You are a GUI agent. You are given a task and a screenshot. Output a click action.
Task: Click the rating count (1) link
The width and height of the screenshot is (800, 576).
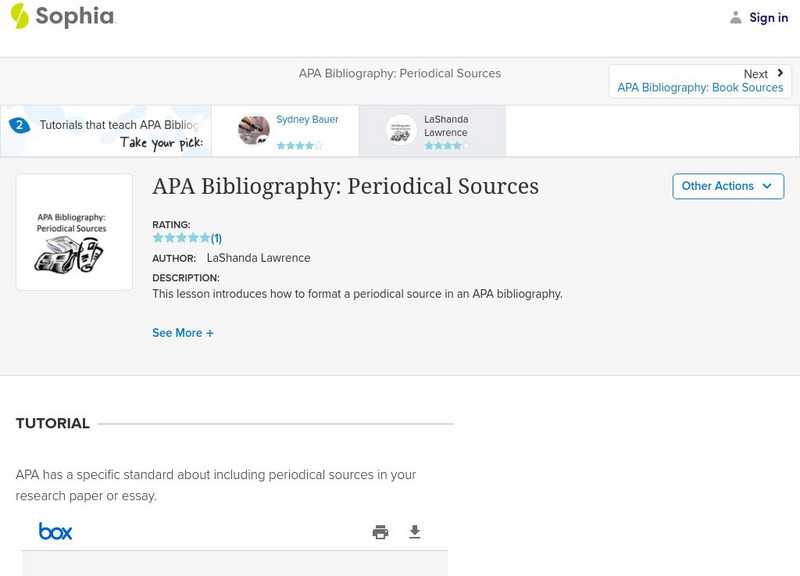216,238
